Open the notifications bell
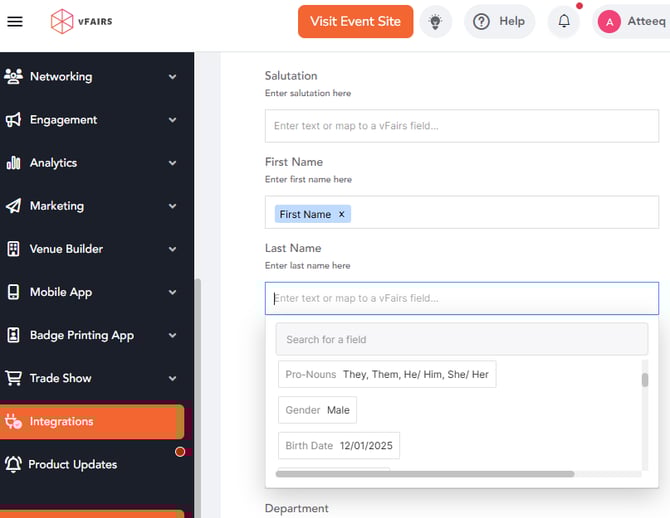 tap(564, 22)
